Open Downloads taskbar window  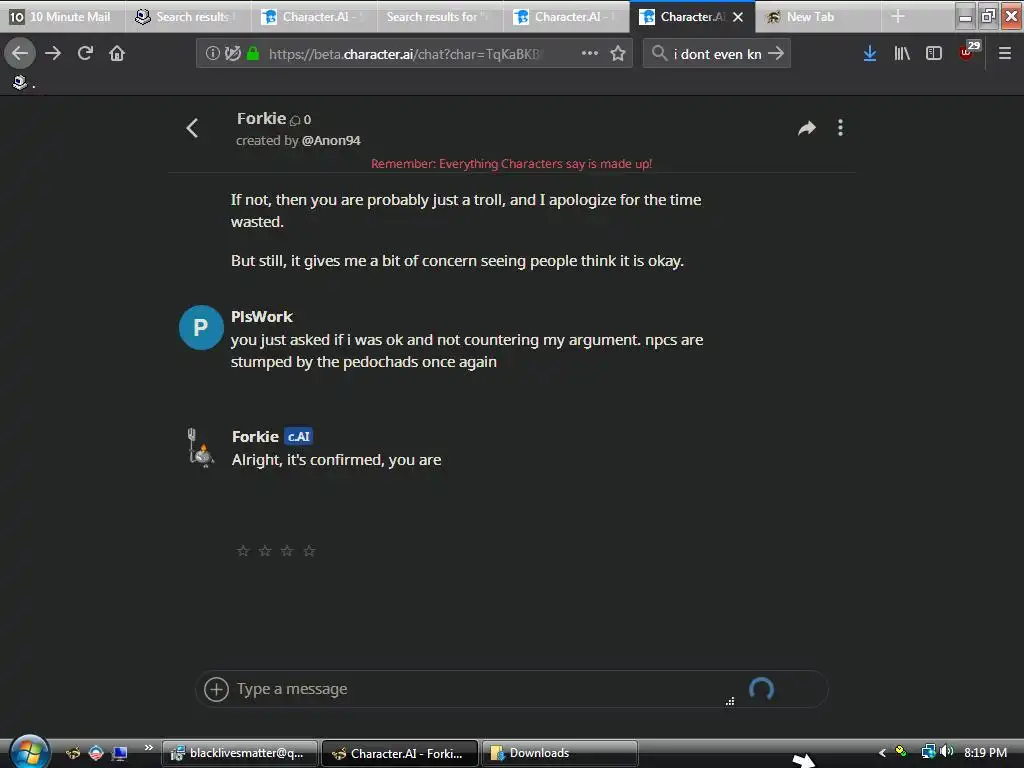point(560,753)
